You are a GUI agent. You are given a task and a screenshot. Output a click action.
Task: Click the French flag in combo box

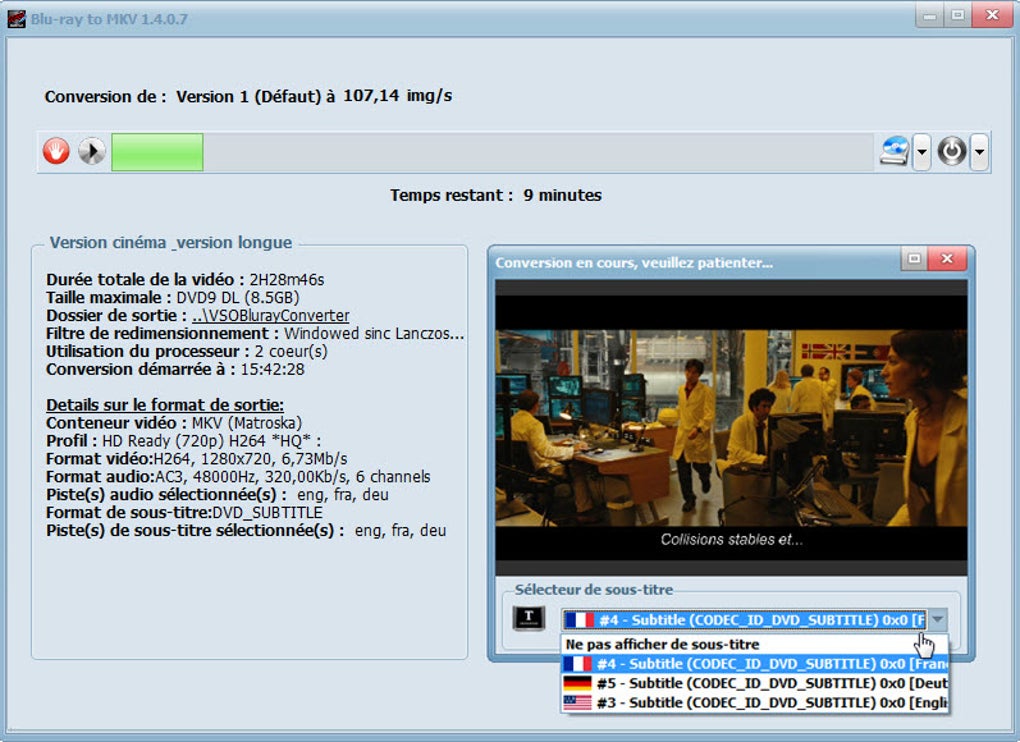[x=579, y=620]
